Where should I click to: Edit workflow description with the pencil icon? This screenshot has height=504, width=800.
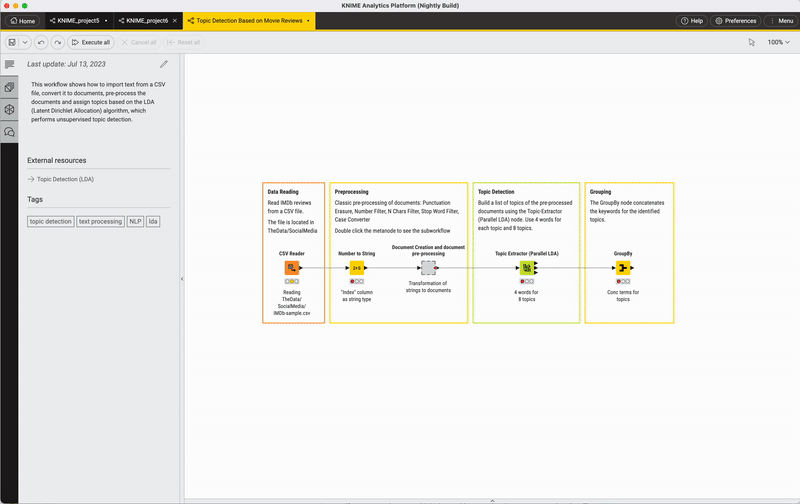[x=164, y=64]
